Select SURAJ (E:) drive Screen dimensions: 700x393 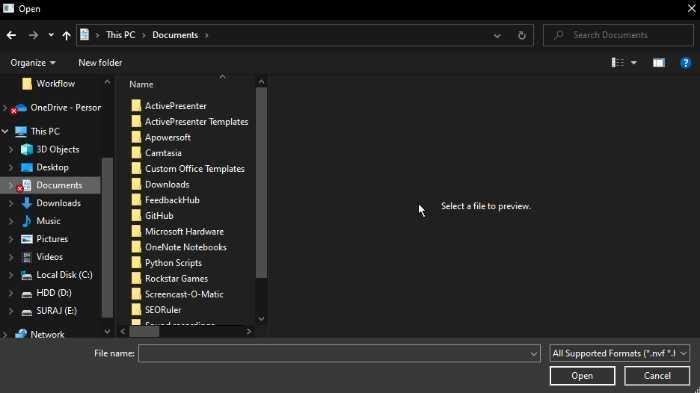[56, 310]
